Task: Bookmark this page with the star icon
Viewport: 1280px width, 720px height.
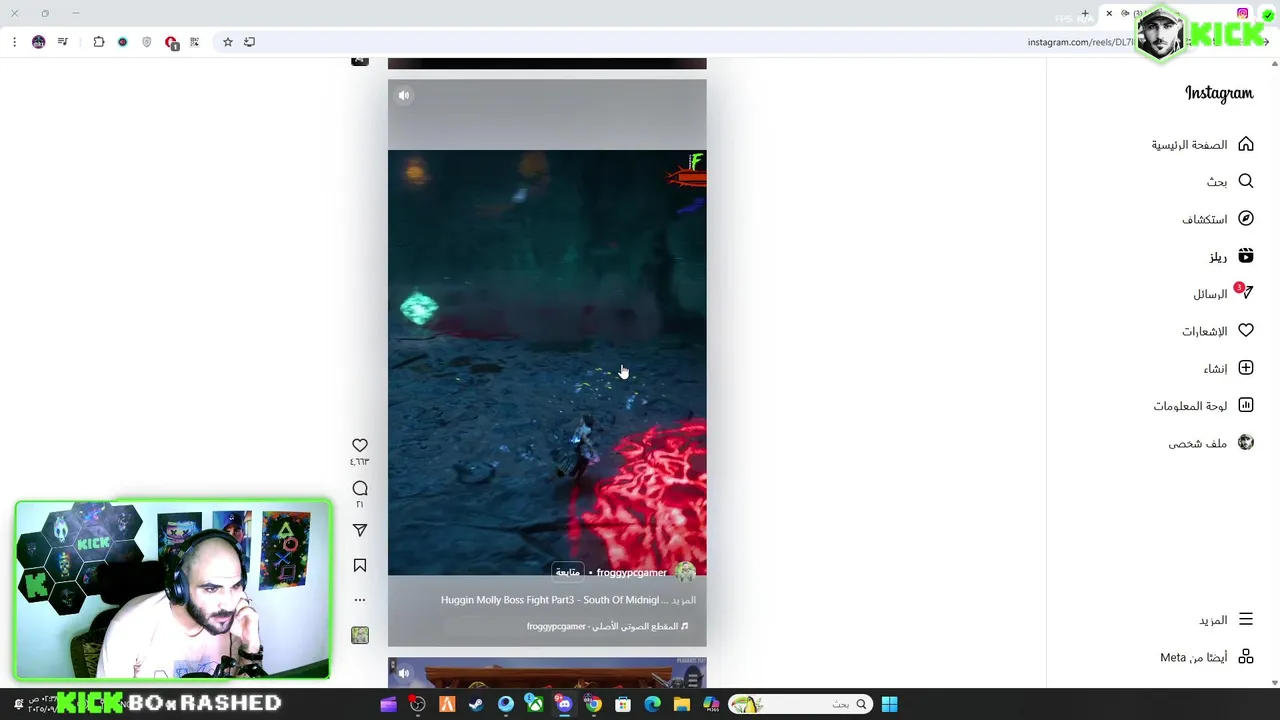Action: coord(228,42)
